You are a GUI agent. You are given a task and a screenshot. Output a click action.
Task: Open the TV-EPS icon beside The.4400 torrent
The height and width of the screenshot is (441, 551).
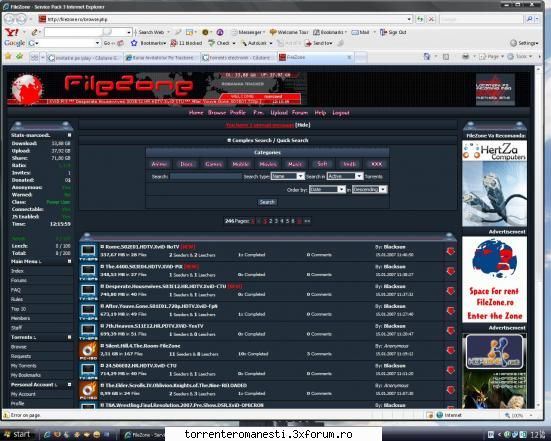click(x=88, y=271)
